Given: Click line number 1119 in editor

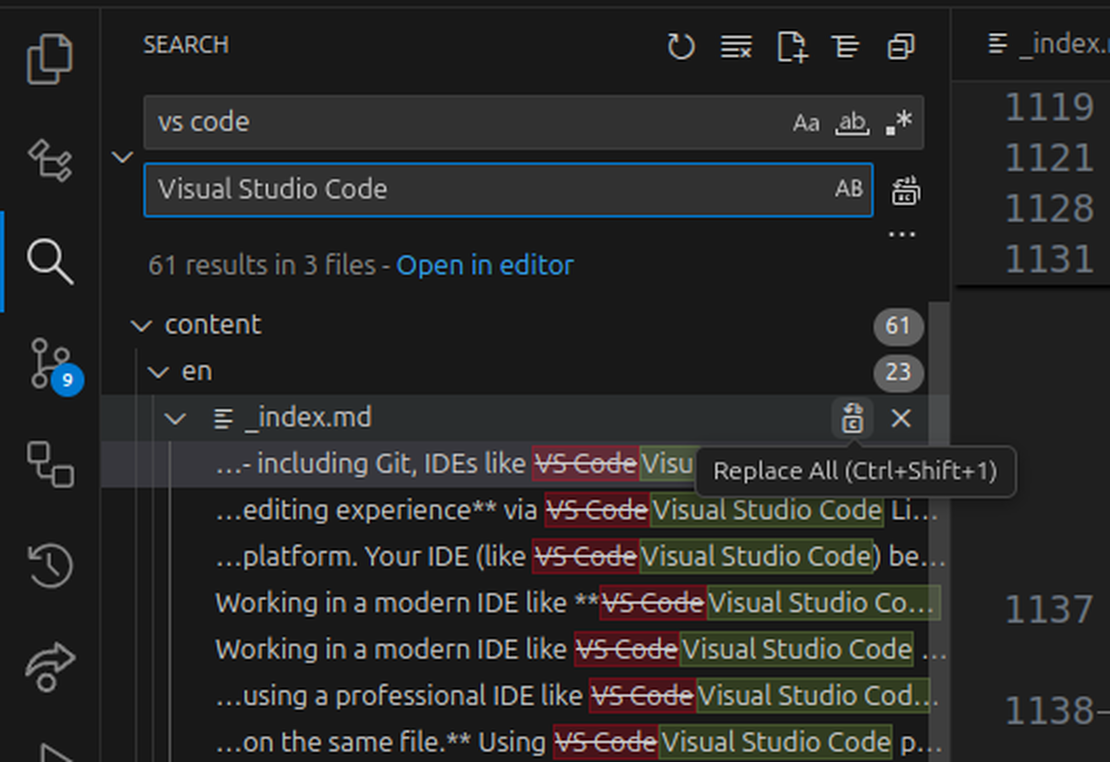Looking at the screenshot, I should (x=1049, y=107).
